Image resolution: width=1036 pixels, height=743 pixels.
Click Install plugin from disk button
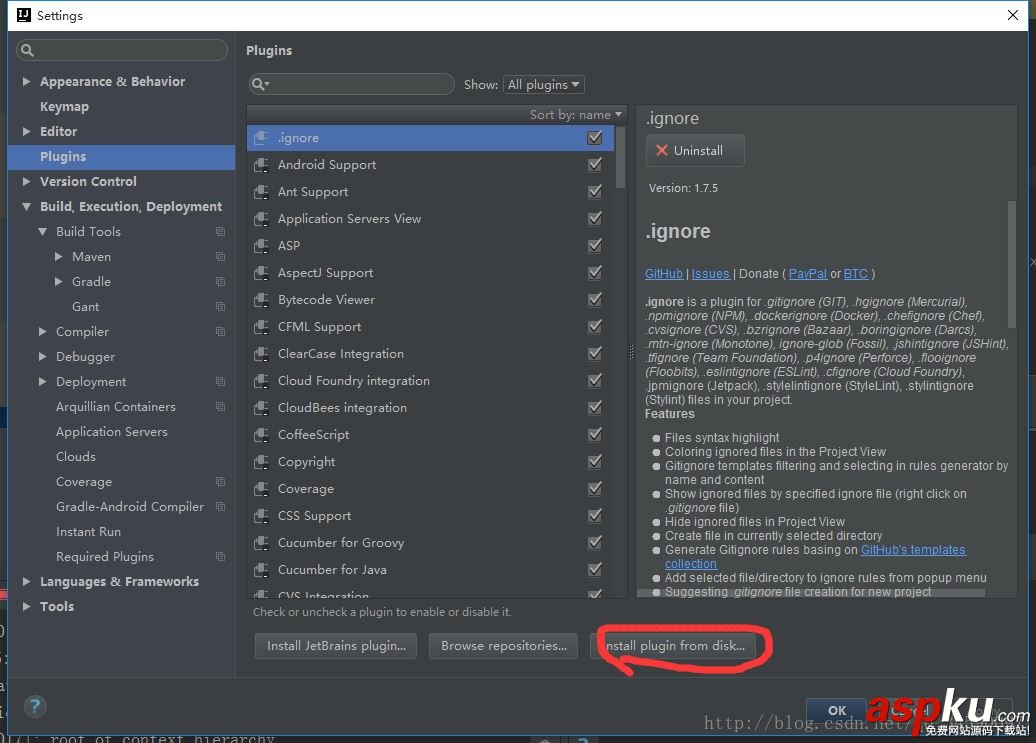point(674,646)
